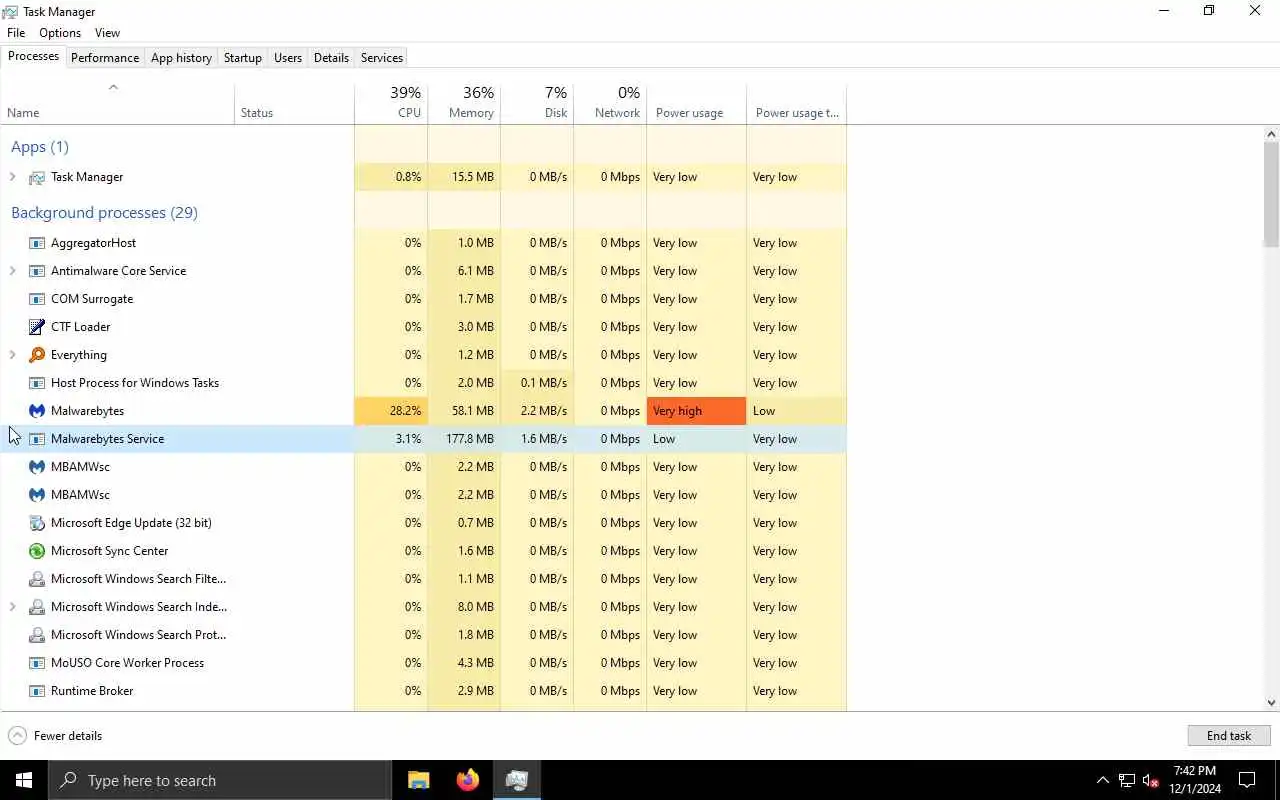
Task: Sort processes by Name column header
Action: click(117, 103)
